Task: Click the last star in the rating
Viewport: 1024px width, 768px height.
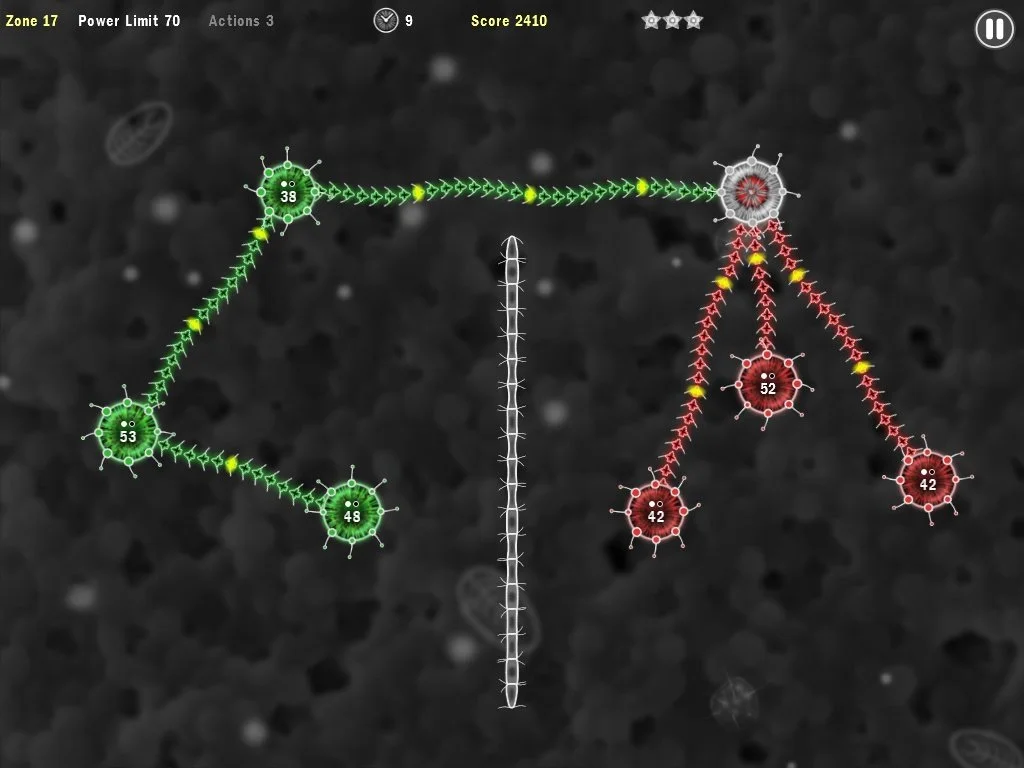Action: click(693, 20)
